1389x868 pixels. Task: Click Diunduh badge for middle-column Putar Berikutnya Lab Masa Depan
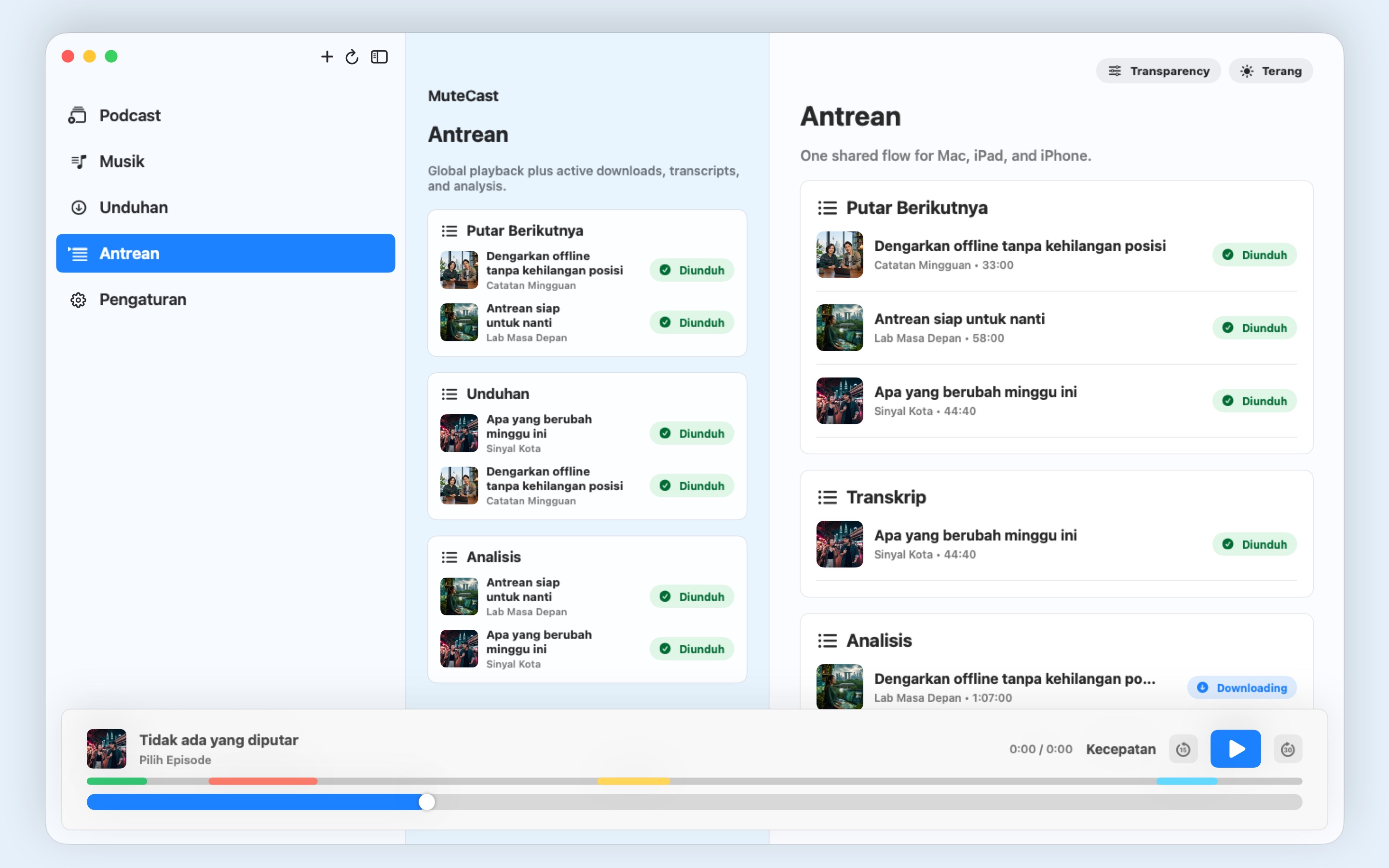[692, 322]
